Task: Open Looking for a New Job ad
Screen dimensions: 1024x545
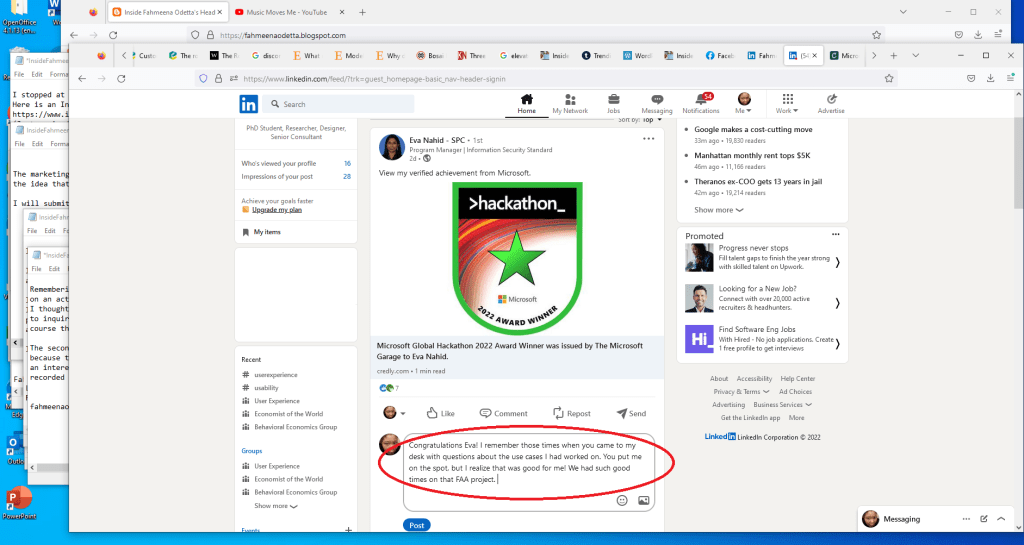Action: (x=762, y=298)
